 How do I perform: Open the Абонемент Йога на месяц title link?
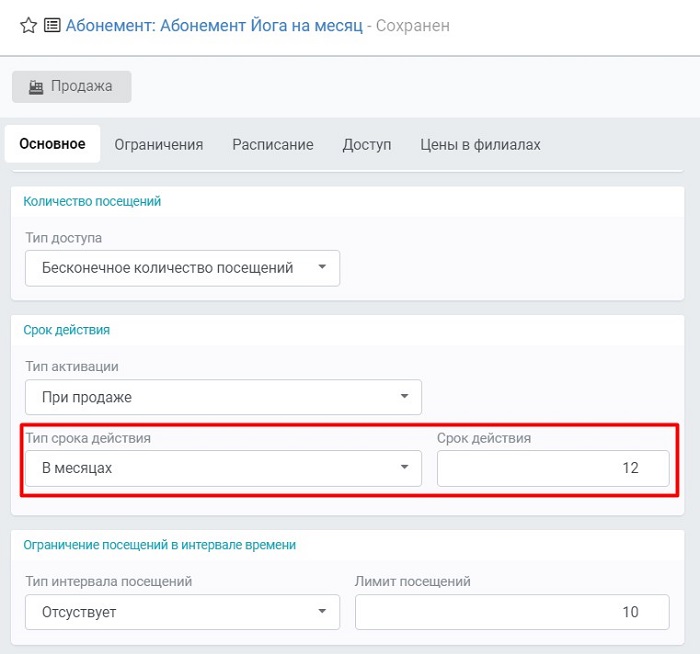tap(214, 25)
